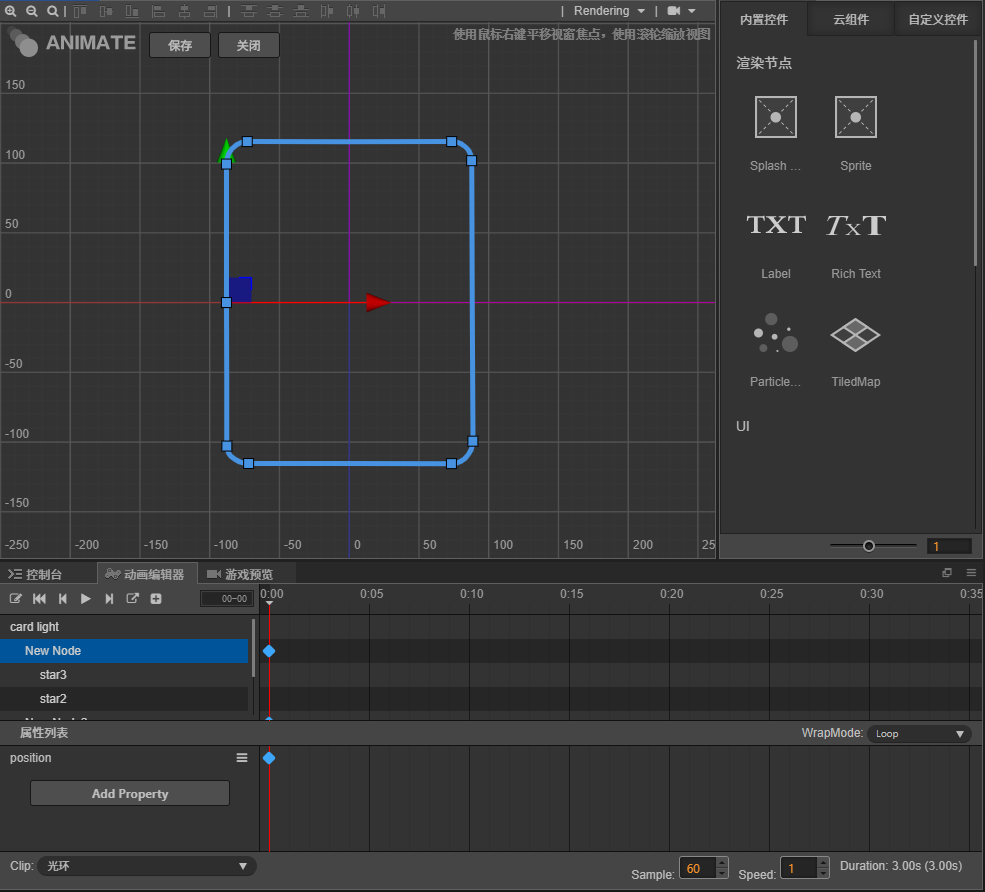Switch to the 游戏预览 tab

pos(239,574)
